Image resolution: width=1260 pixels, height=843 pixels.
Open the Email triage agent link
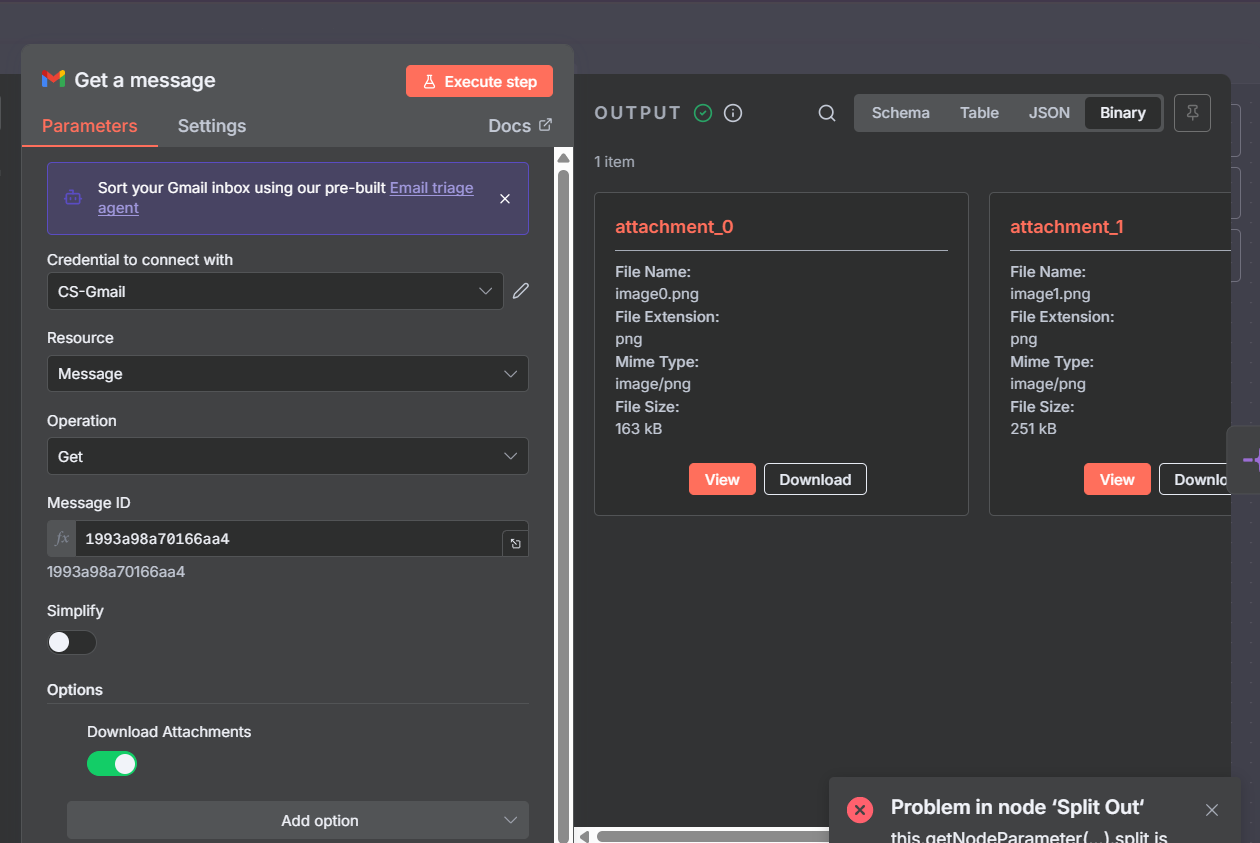coord(431,188)
